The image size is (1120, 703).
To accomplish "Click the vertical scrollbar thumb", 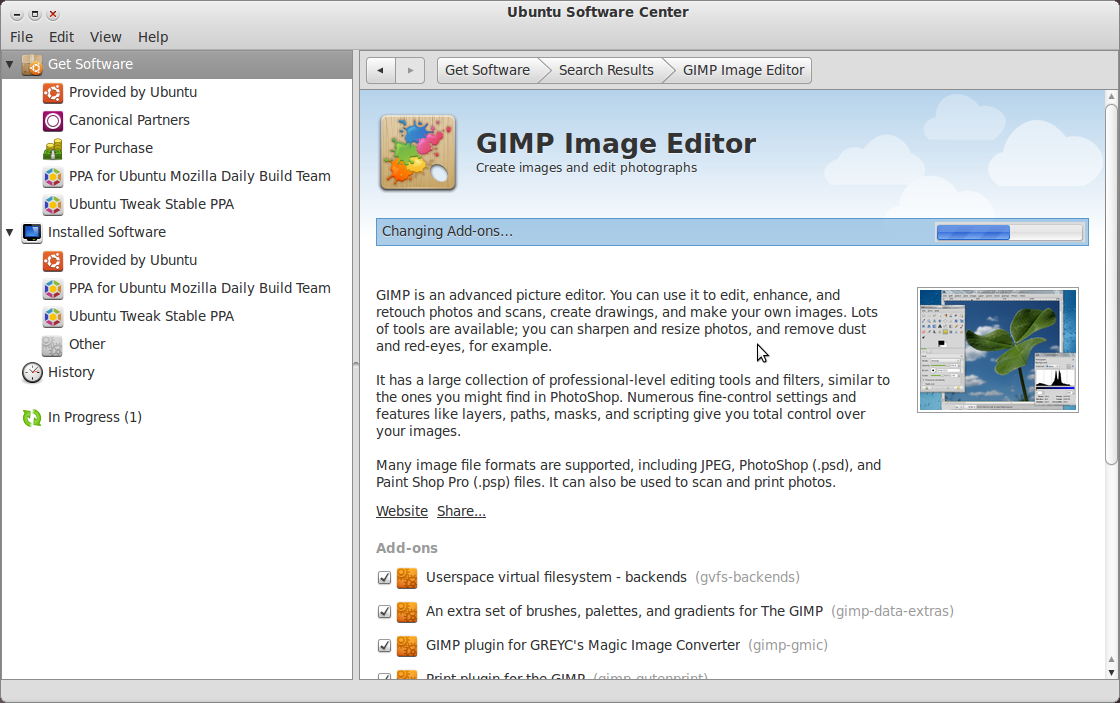I will [1111, 284].
